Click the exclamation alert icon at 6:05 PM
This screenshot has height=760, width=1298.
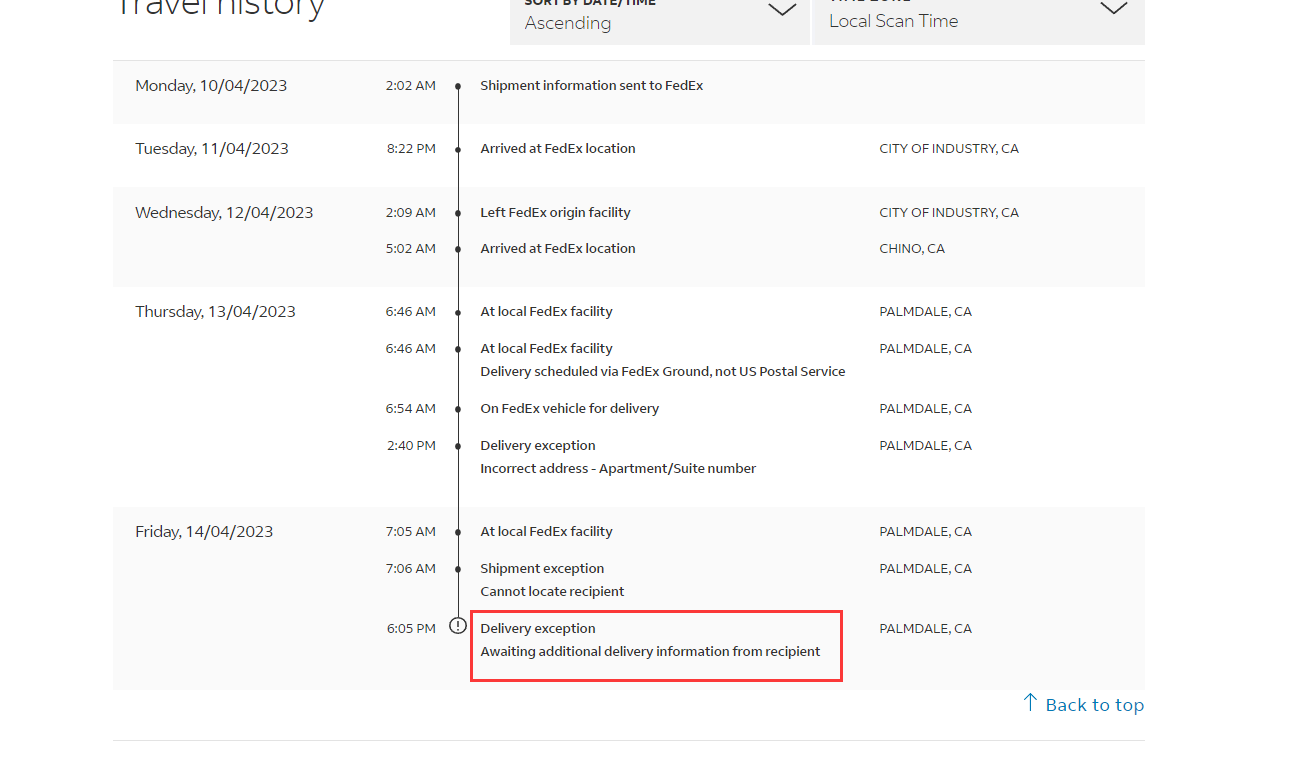(458, 626)
